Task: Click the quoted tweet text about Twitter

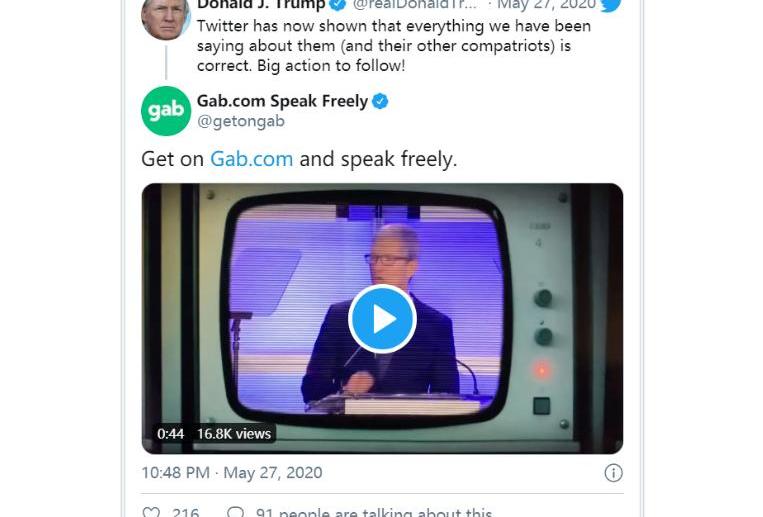Action: [x=393, y=45]
